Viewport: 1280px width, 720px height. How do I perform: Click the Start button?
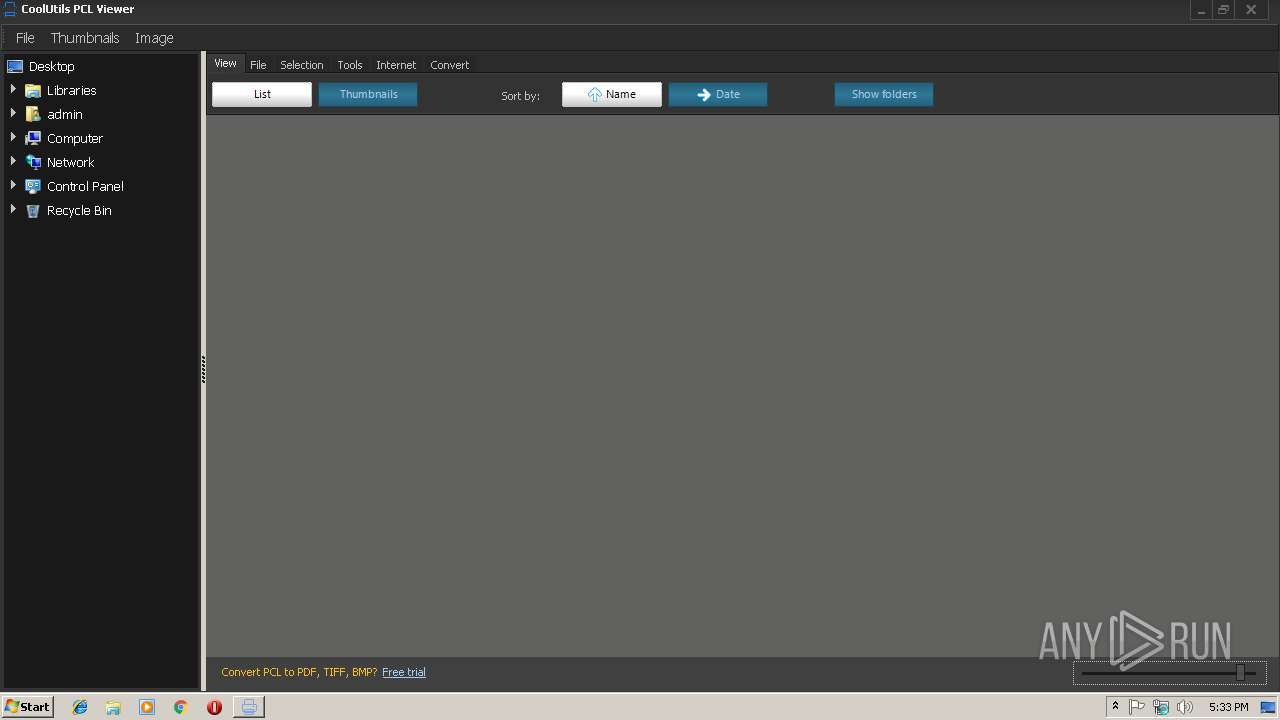tap(28, 707)
